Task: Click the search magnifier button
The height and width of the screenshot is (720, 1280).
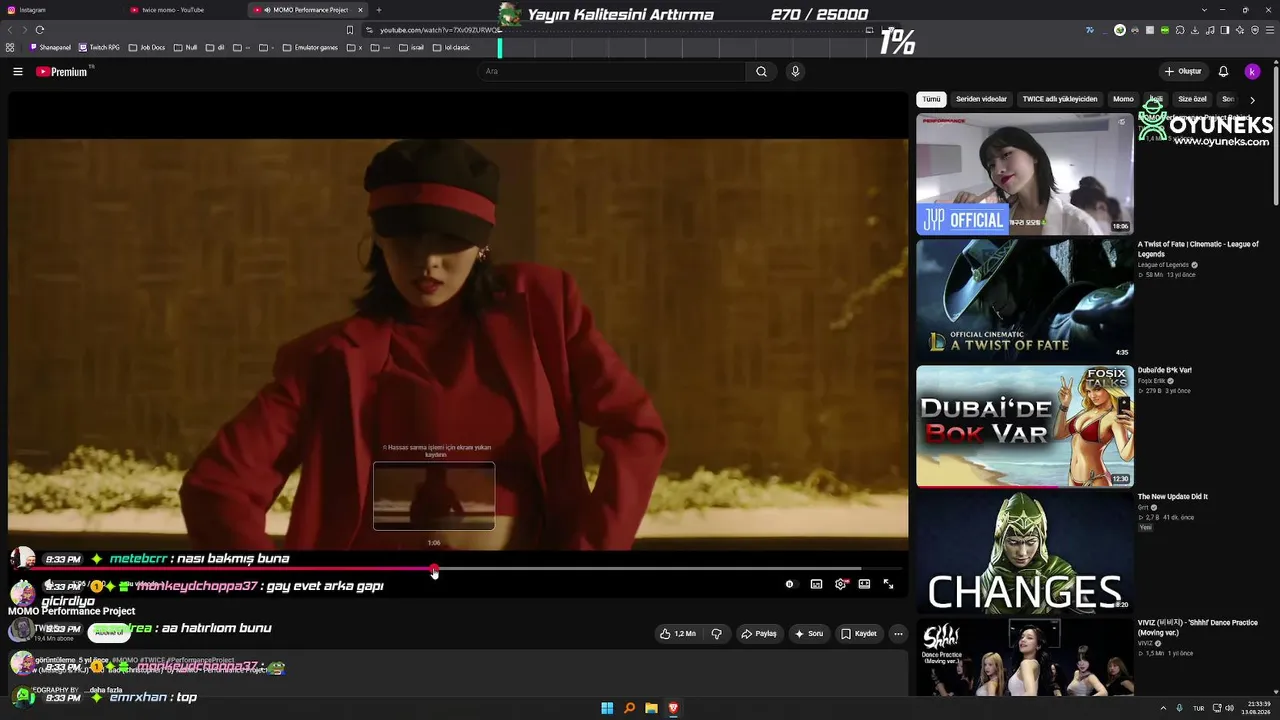Action: [x=761, y=71]
